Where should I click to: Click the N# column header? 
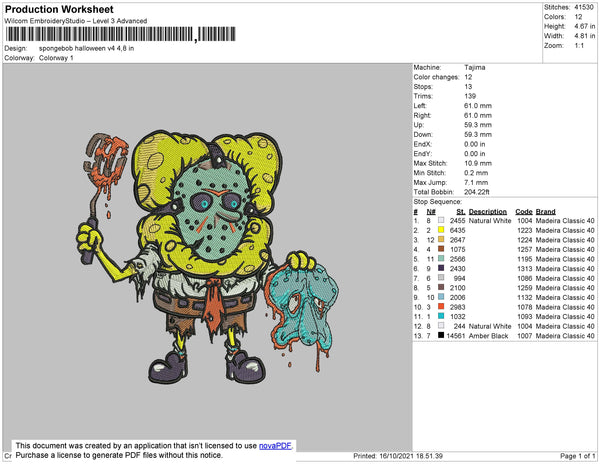[431, 212]
